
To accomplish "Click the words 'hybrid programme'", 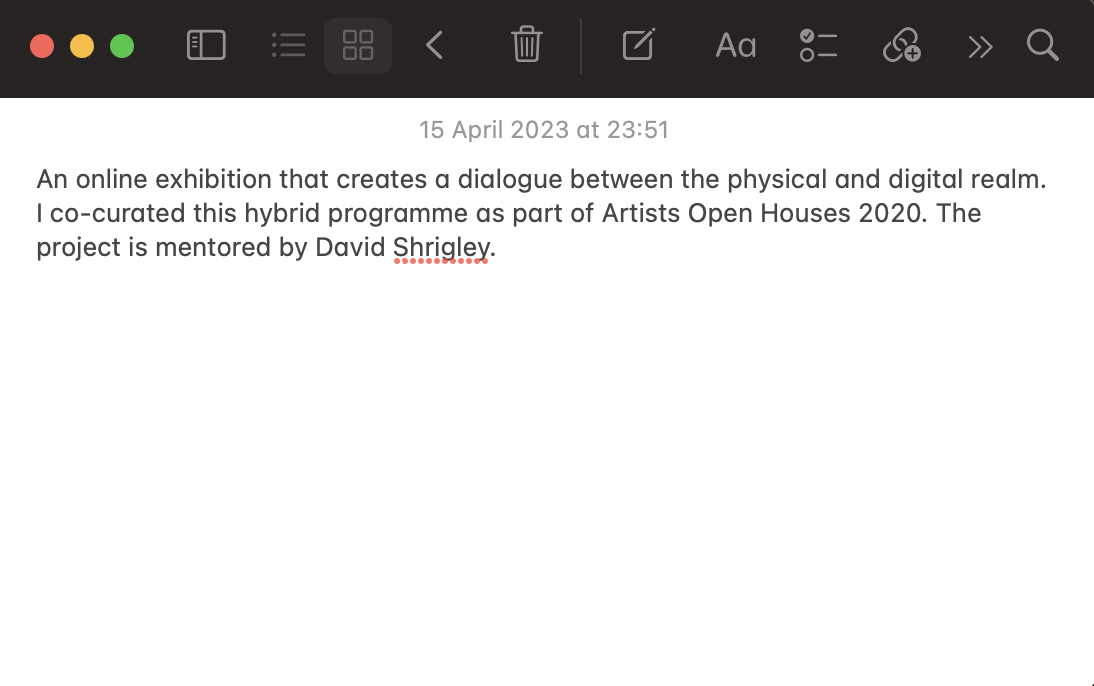I will pyautogui.click(x=356, y=214).
